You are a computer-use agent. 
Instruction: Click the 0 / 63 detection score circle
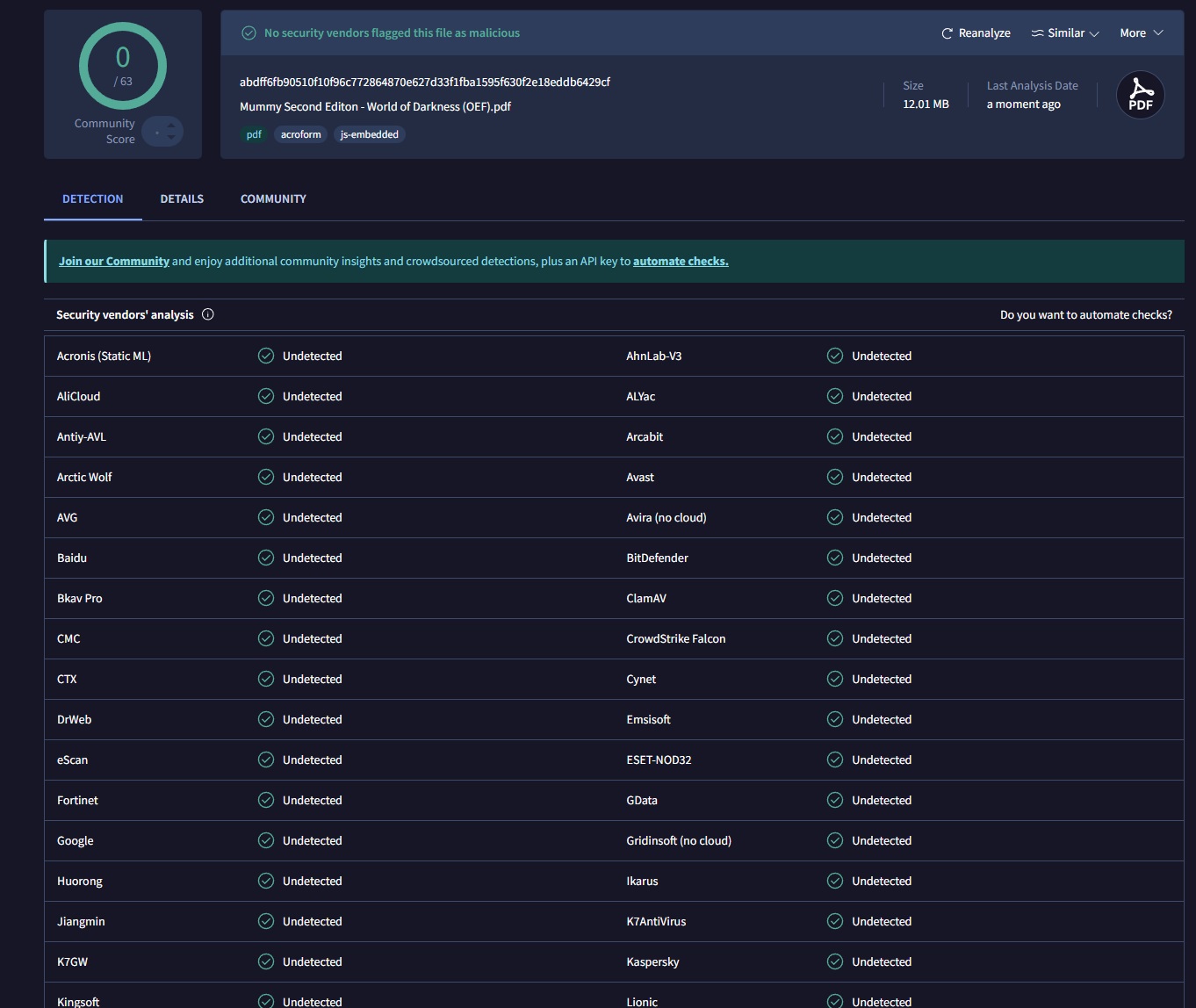pyautogui.click(x=123, y=66)
